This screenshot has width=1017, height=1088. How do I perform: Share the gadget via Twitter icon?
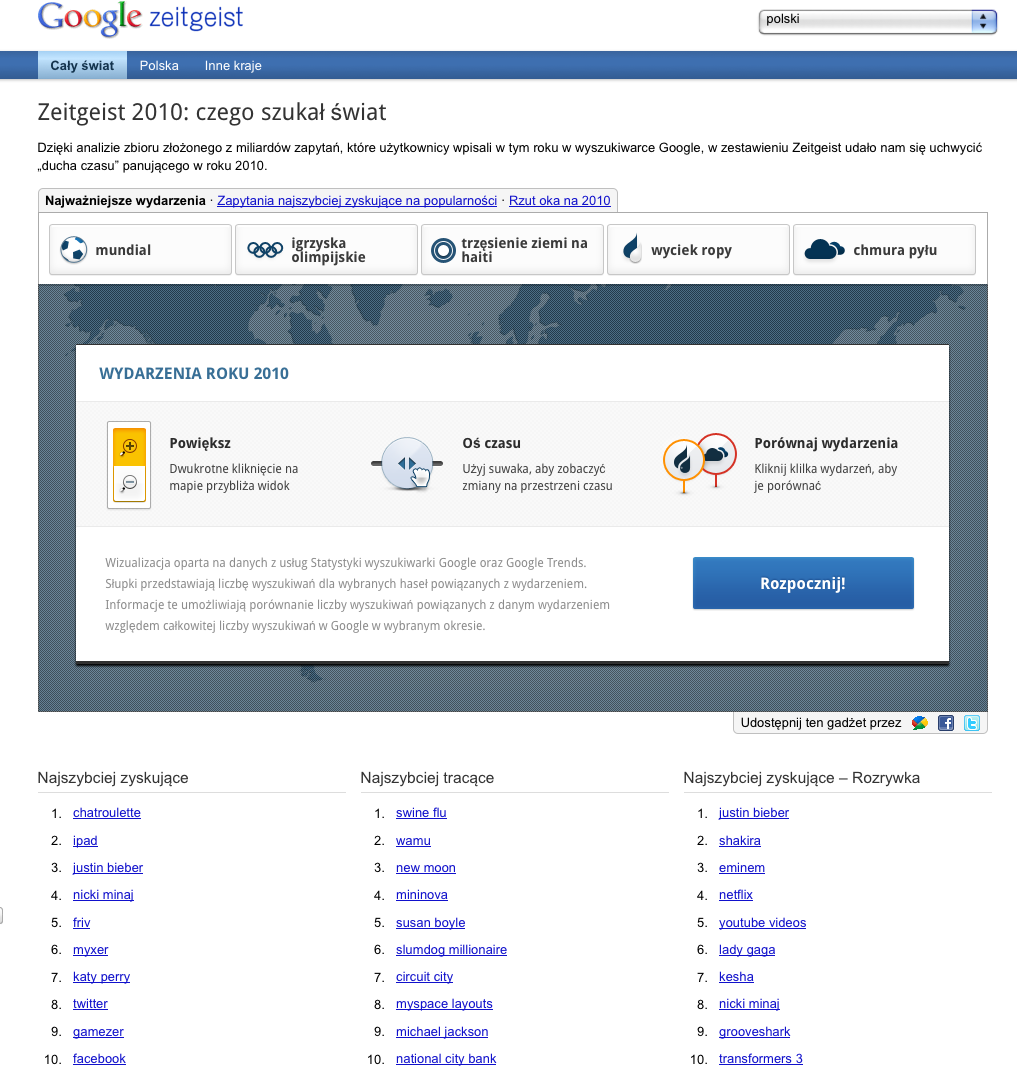click(x=973, y=723)
